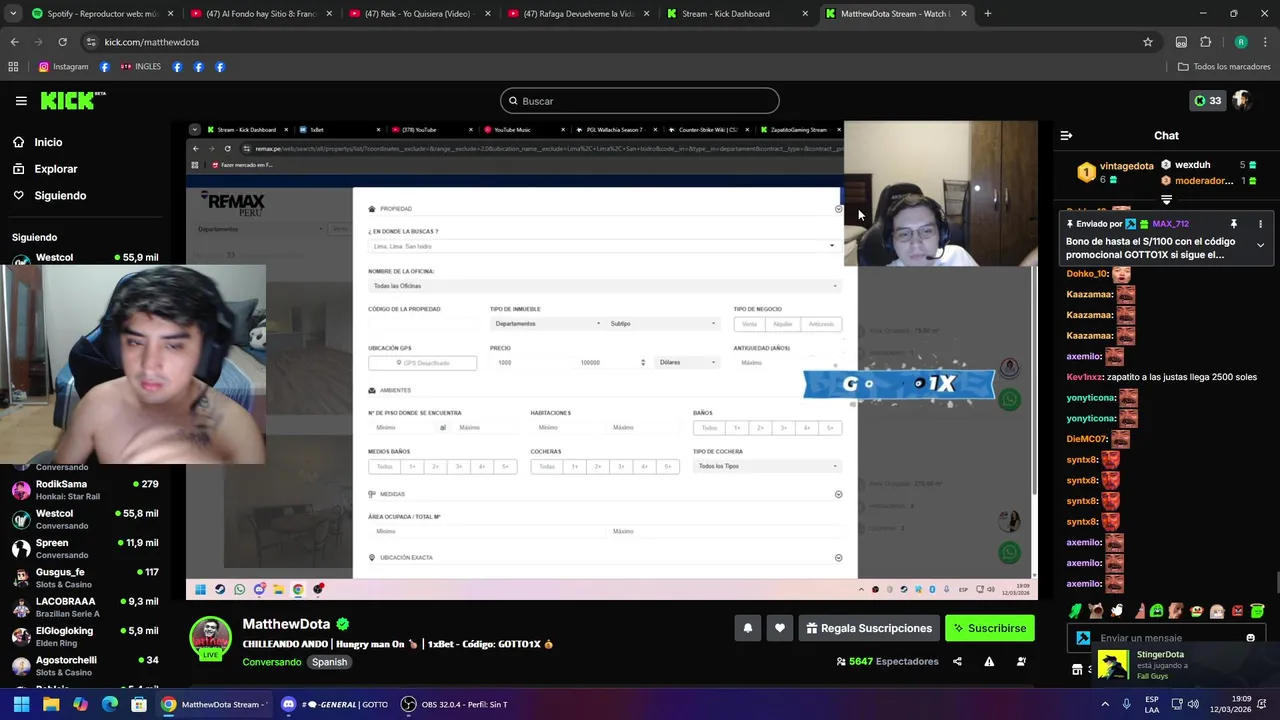Unpin the pinned chat message

(1233, 224)
